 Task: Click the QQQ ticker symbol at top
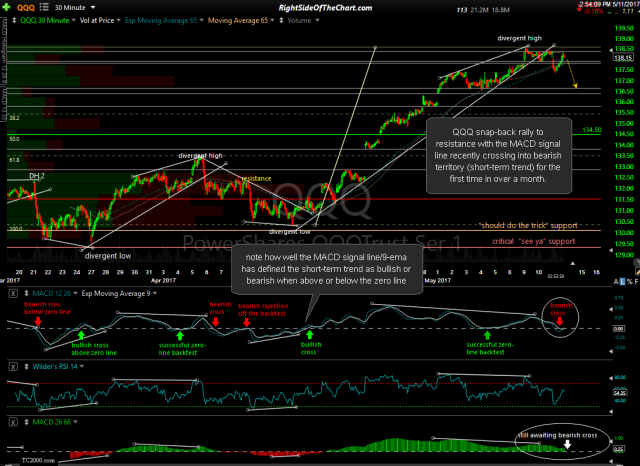(x=26, y=7)
